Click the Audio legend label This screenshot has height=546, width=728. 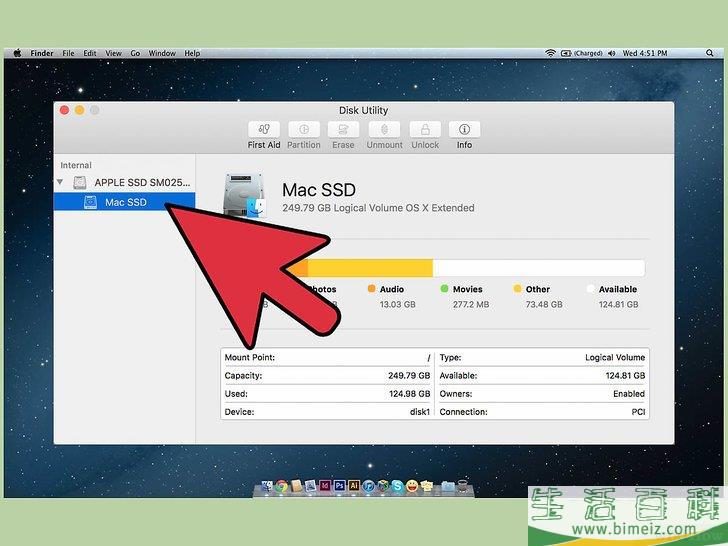point(392,289)
